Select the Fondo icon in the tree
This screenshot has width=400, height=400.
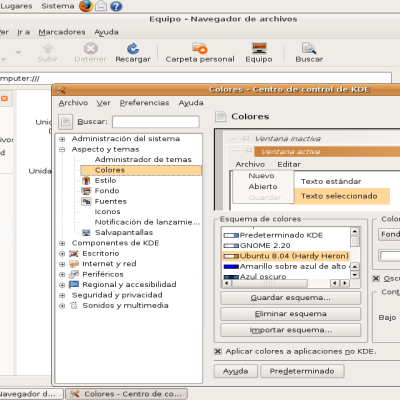86,191
